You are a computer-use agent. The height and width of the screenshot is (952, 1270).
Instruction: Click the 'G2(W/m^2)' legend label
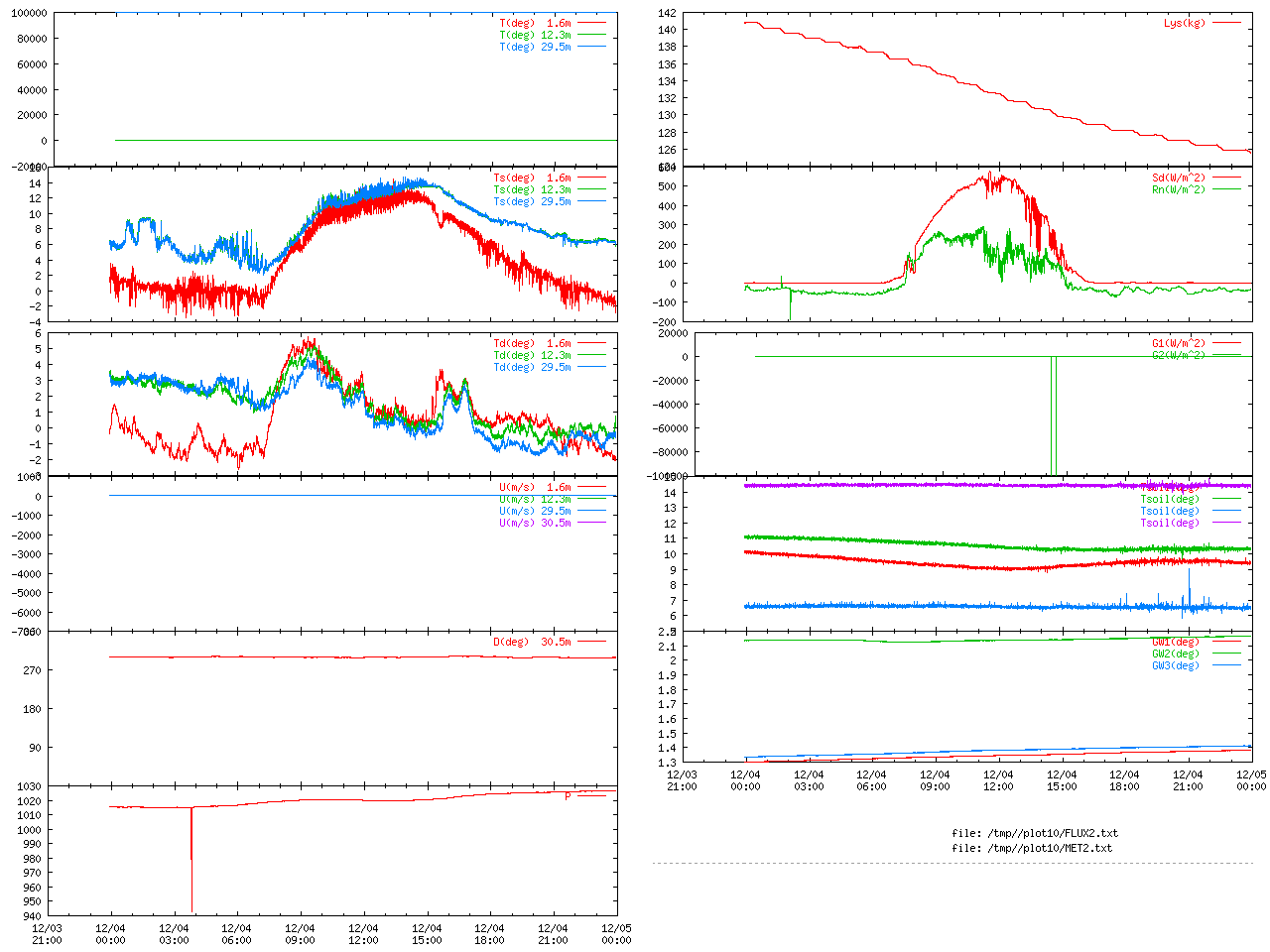pyautogui.click(x=1179, y=355)
